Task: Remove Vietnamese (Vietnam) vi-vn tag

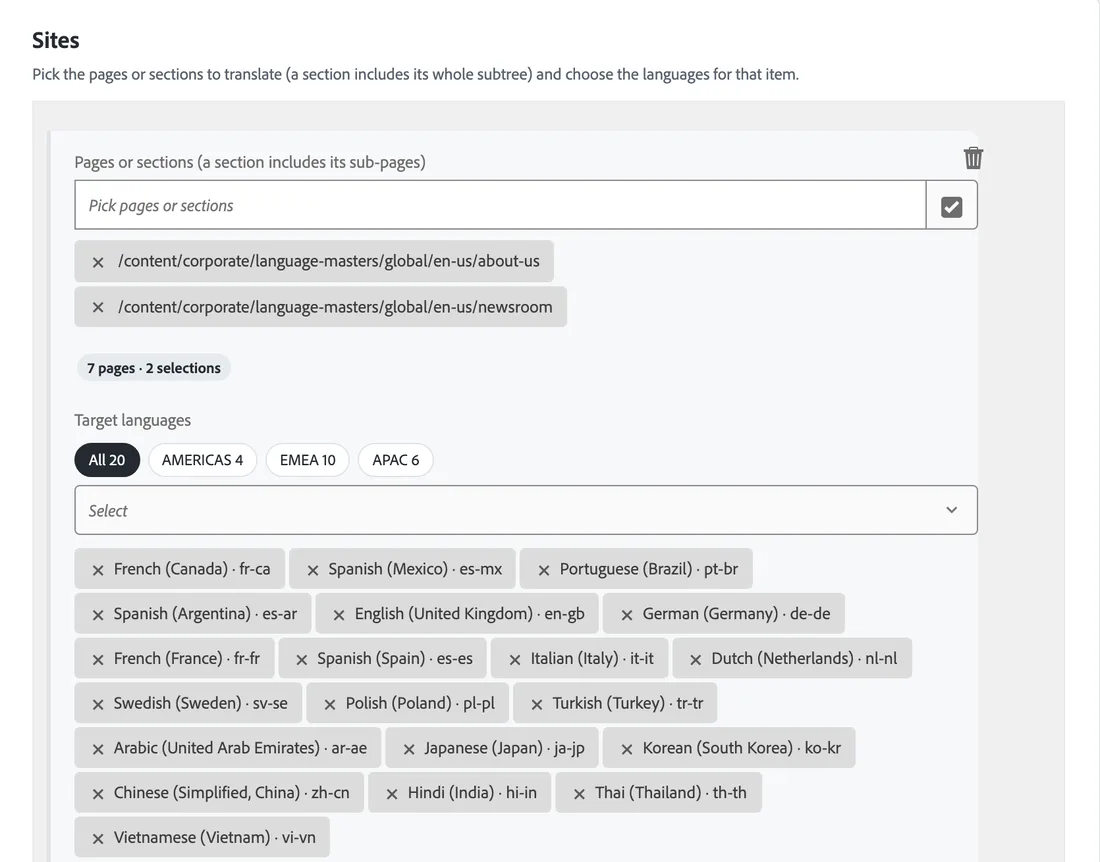Action: click(x=98, y=839)
